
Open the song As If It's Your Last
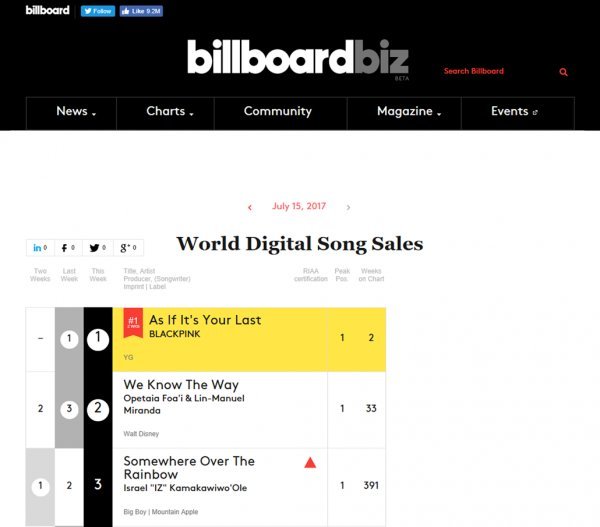pos(205,320)
